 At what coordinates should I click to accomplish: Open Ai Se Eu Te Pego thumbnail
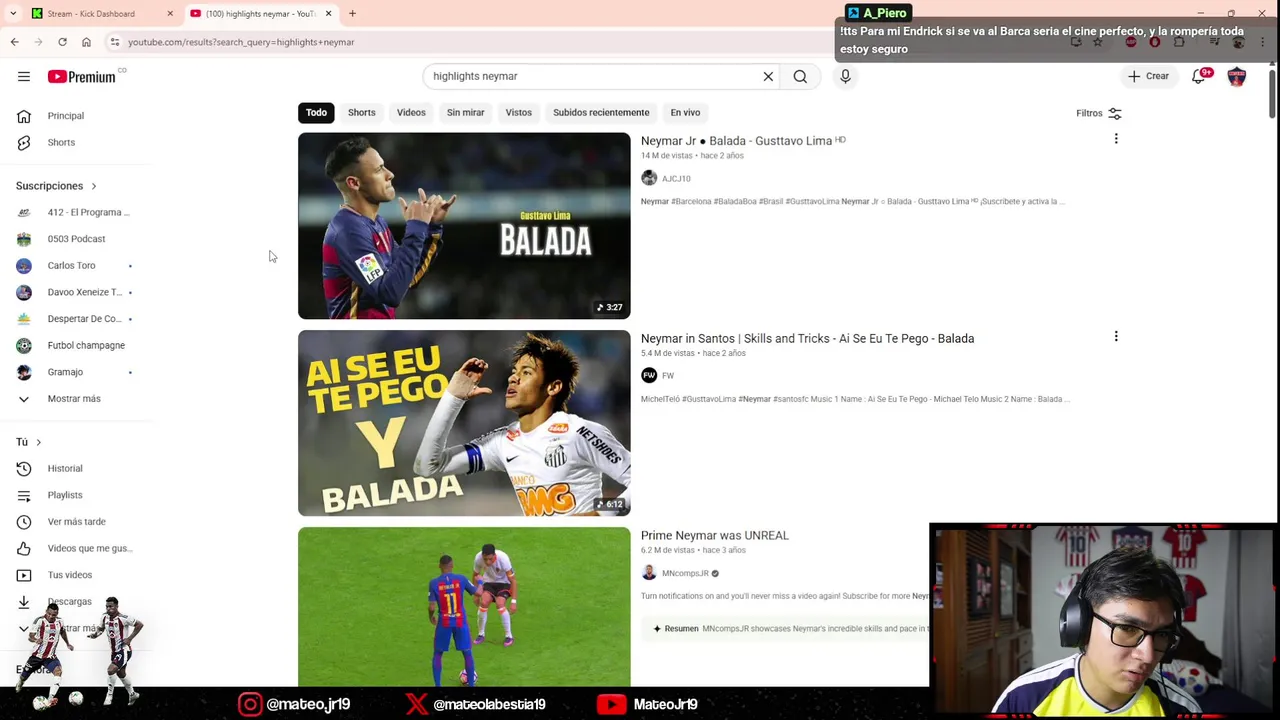click(464, 423)
